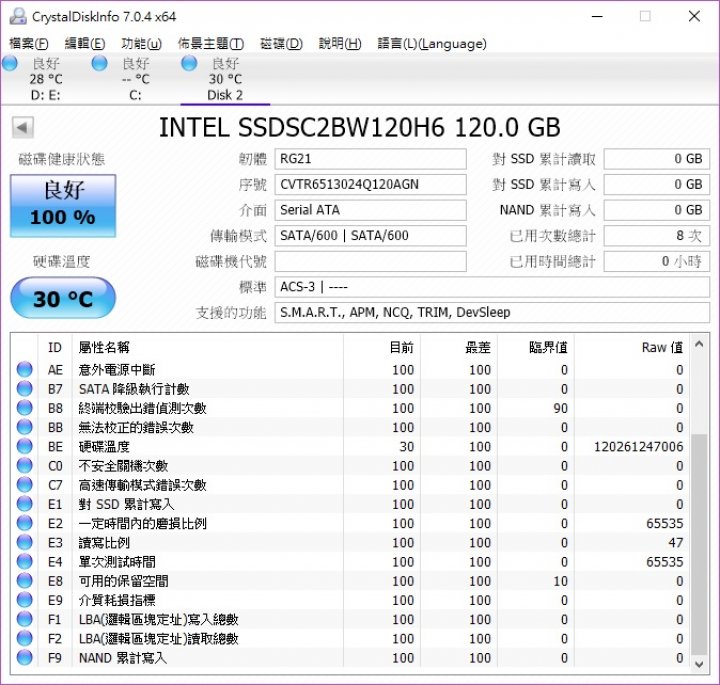Click status orb for attribute F9

point(24,658)
